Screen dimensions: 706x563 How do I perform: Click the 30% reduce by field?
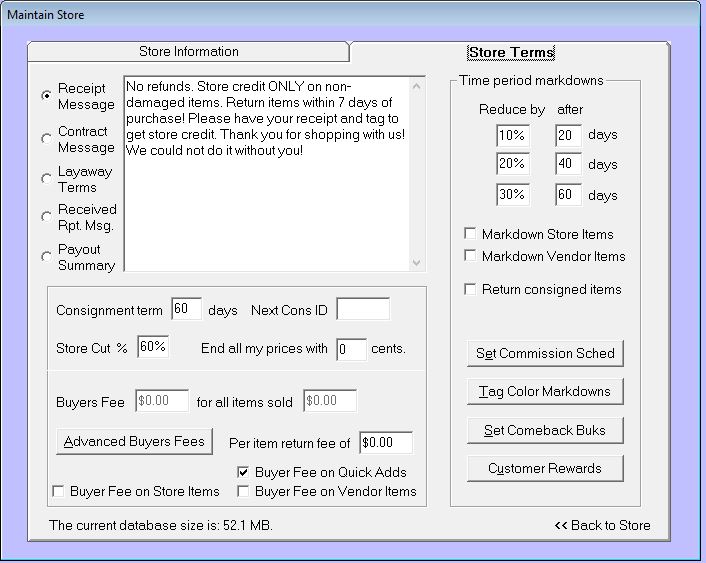(x=513, y=195)
